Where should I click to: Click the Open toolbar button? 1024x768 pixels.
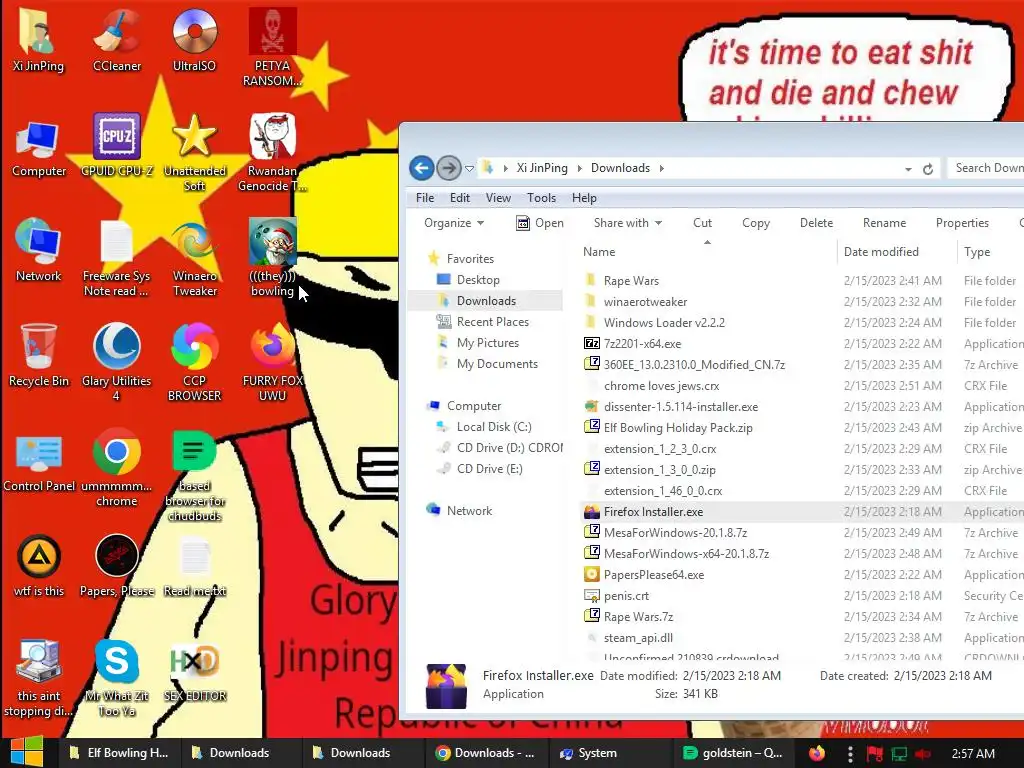coord(540,223)
